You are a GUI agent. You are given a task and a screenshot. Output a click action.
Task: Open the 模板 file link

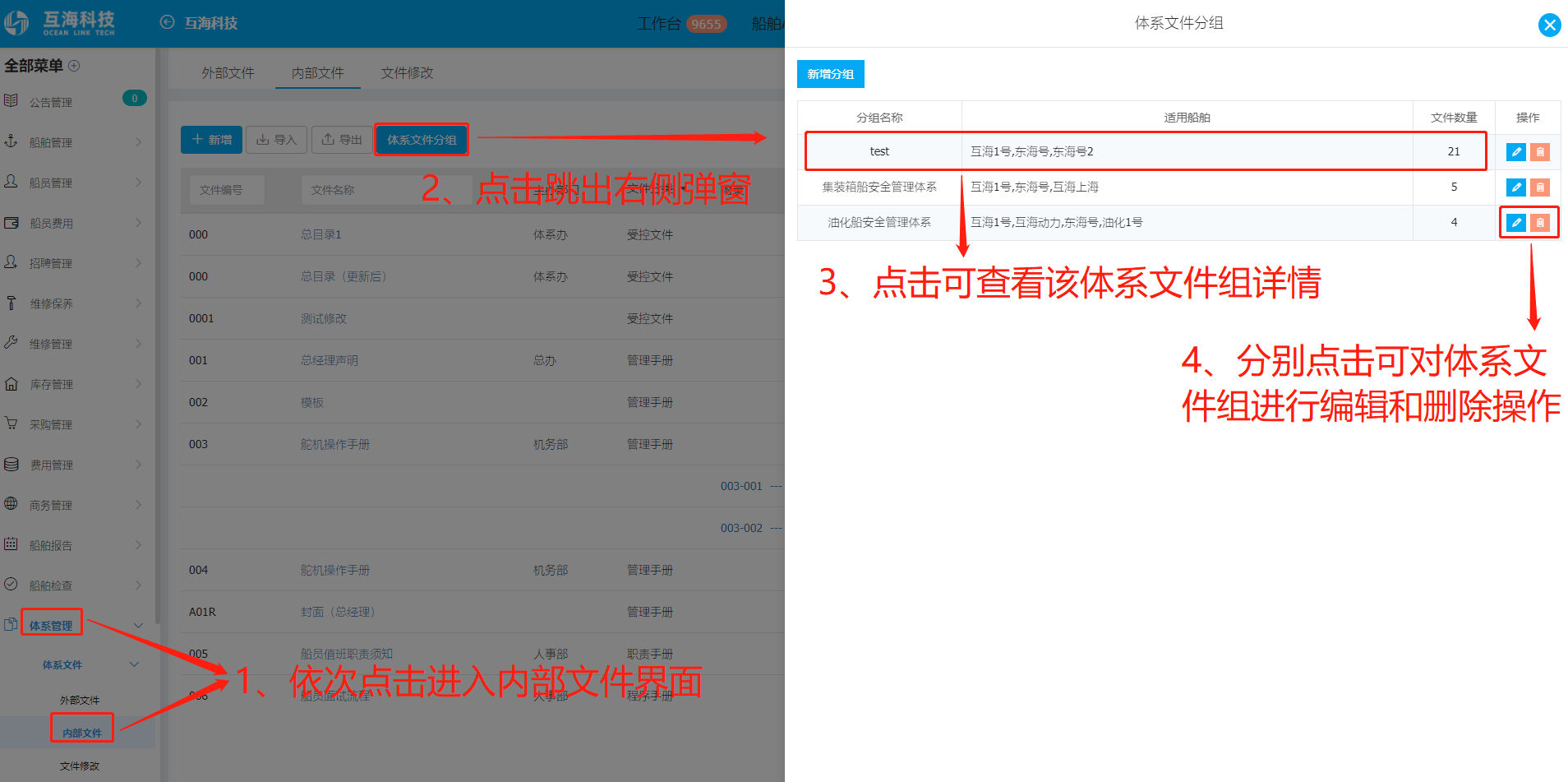[312, 402]
